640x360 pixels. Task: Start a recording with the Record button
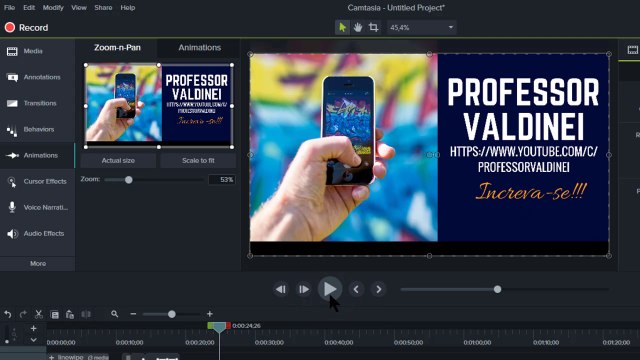[27, 27]
